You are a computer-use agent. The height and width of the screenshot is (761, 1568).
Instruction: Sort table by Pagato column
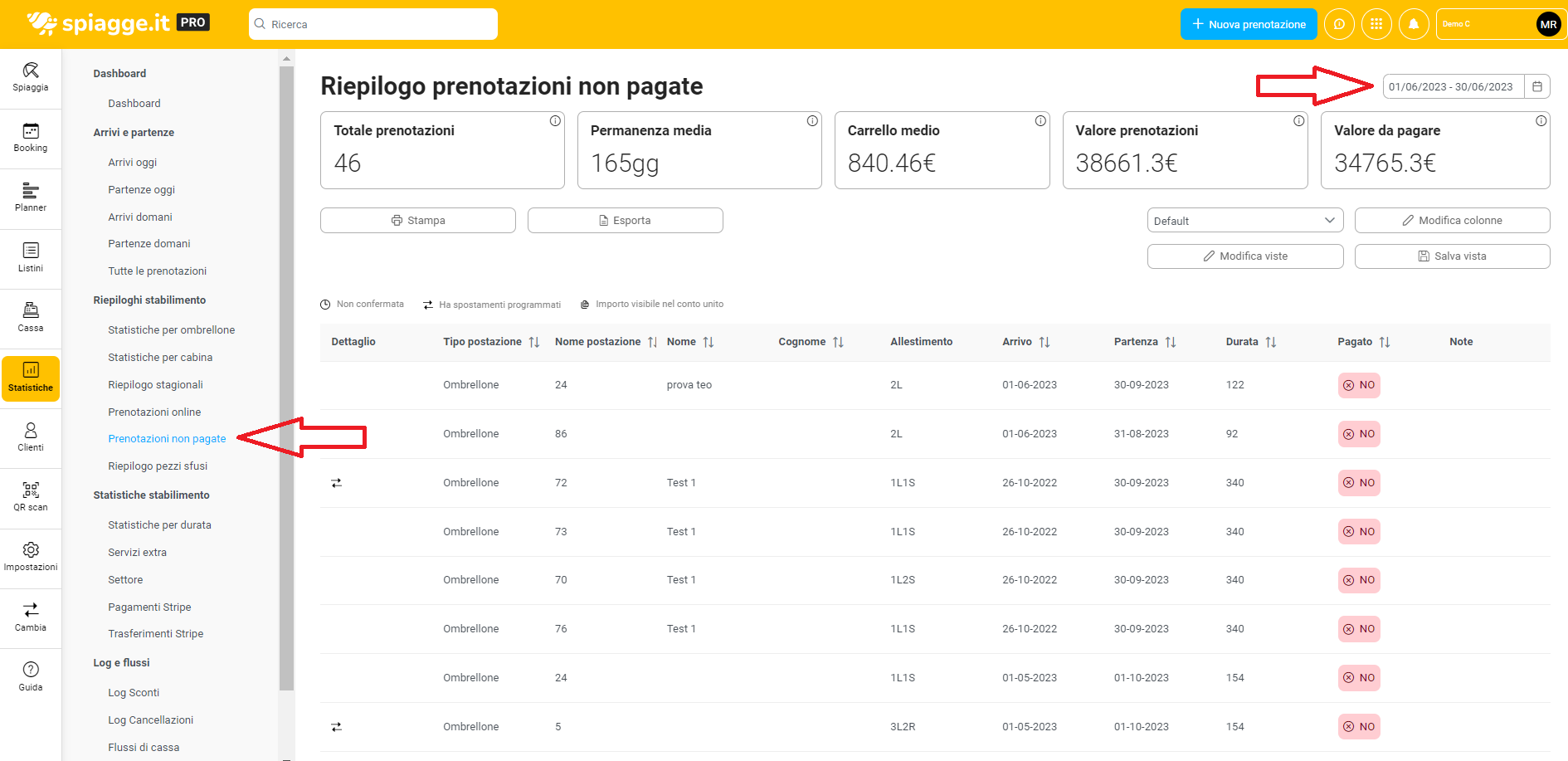[1384, 342]
